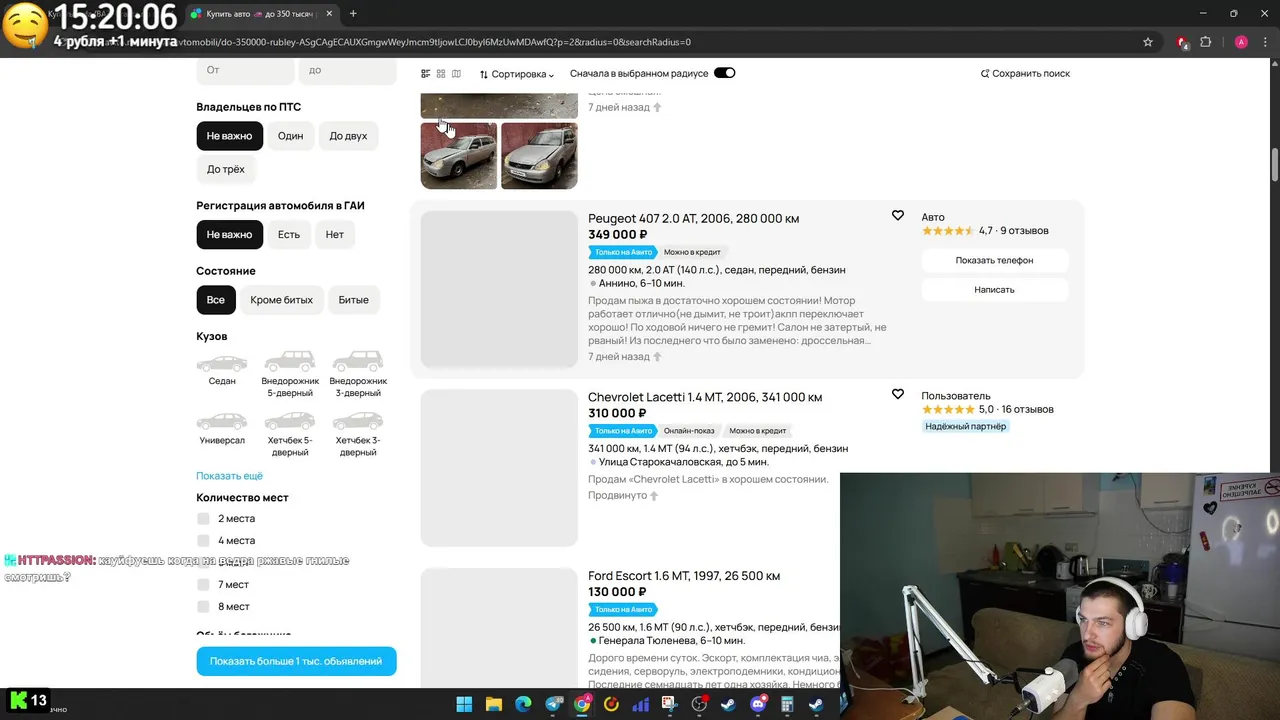
Task: Open seller profile Авто with 4,7 rating
Action: click(x=933, y=217)
